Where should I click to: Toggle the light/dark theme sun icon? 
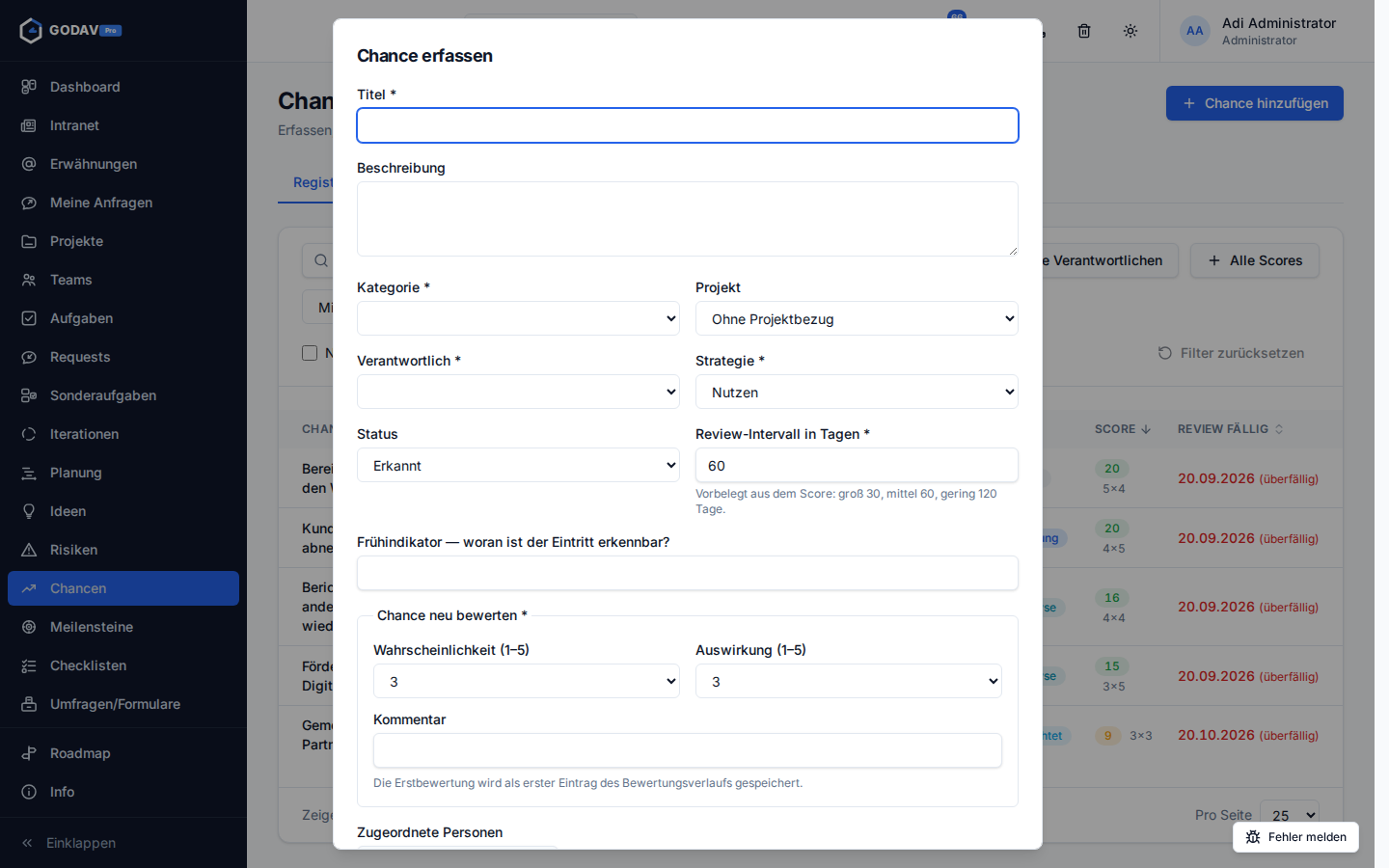coord(1130,31)
